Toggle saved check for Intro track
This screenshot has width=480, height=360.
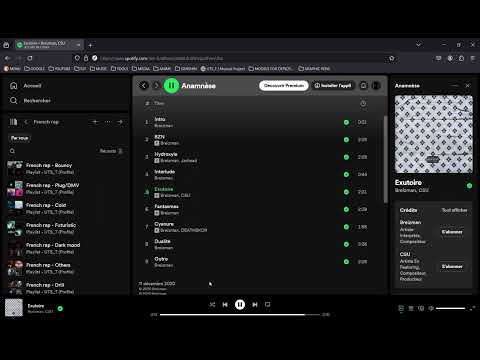346,122
